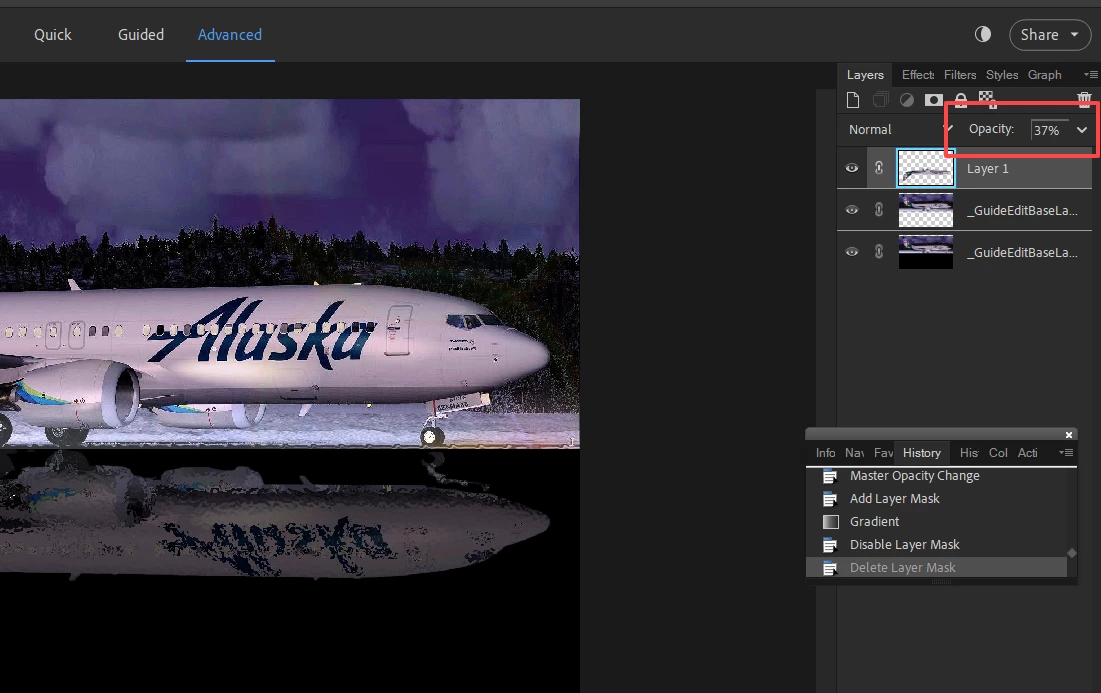Switch to the His (Histogram) tab
The width and height of the screenshot is (1101, 693).
pos(969,453)
